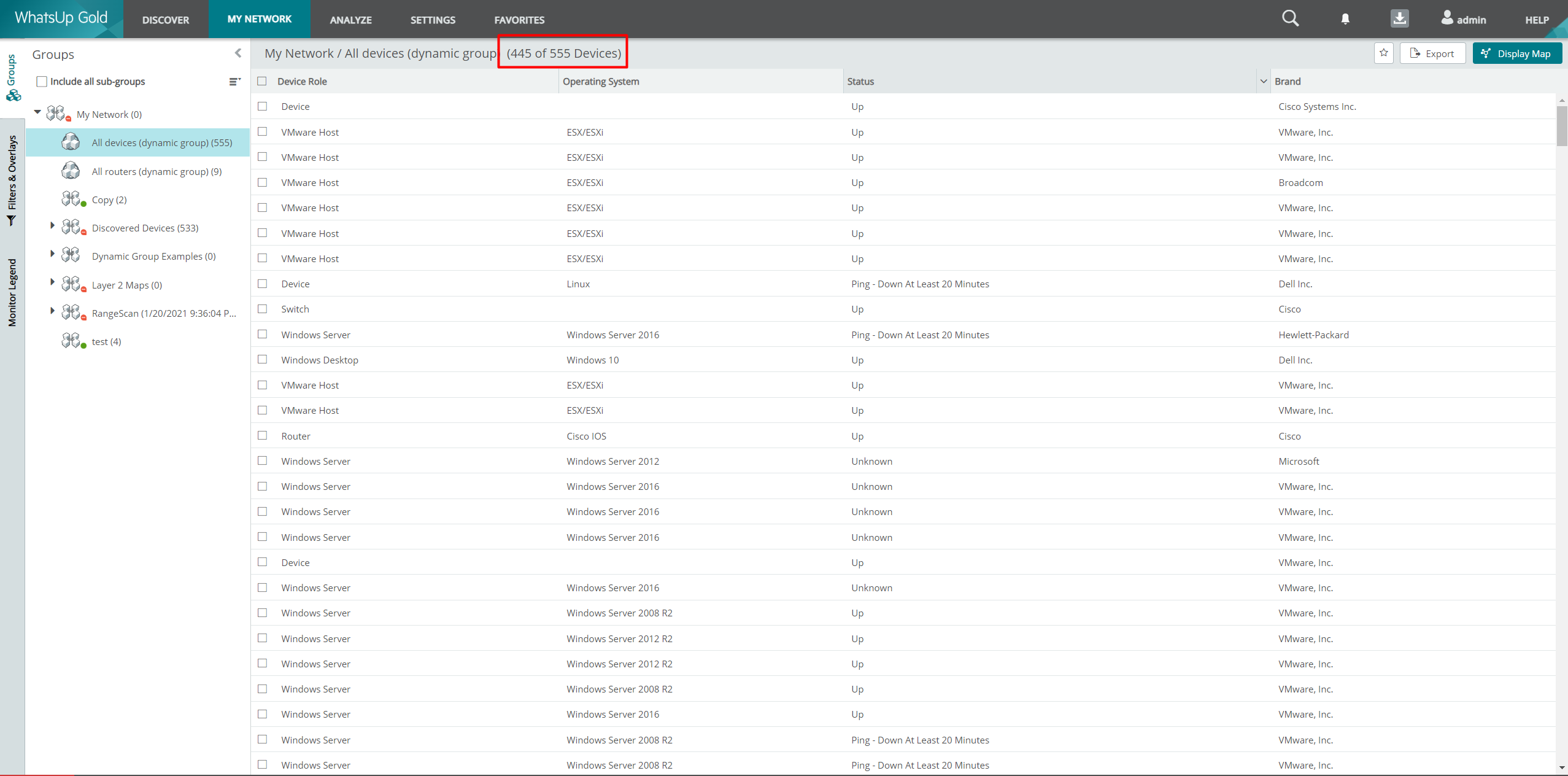Open Filters & Overlays side panel
Image resolution: width=1568 pixels, height=776 pixels.
[12, 180]
